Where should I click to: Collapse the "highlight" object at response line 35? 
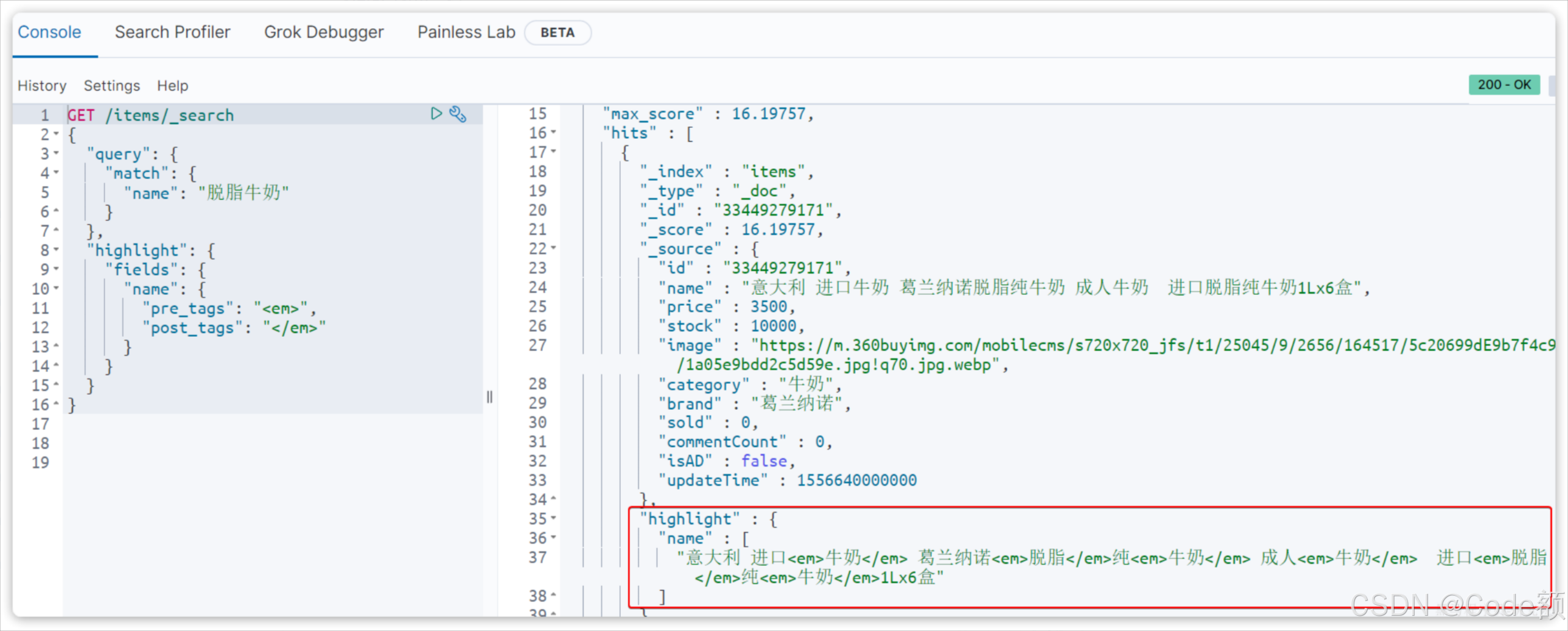pyautogui.click(x=553, y=519)
